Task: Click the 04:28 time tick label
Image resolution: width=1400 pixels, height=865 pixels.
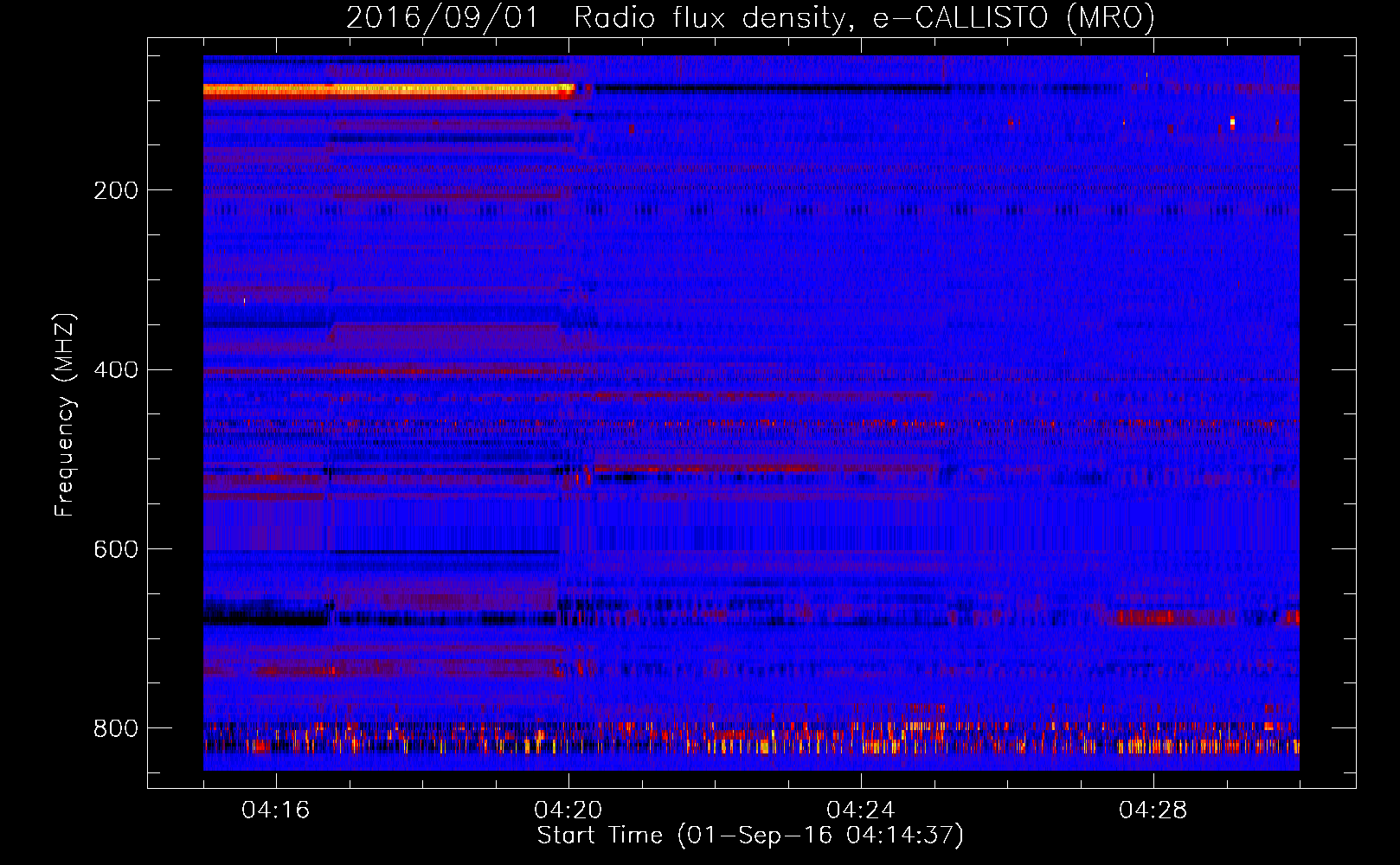Action: [x=1153, y=811]
